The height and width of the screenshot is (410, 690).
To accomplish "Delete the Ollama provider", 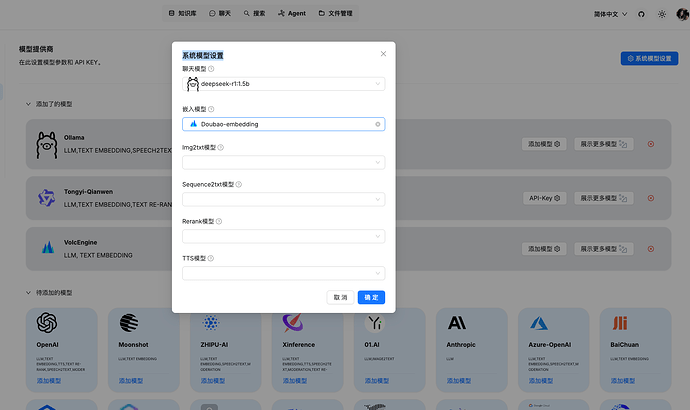I will click(651, 144).
